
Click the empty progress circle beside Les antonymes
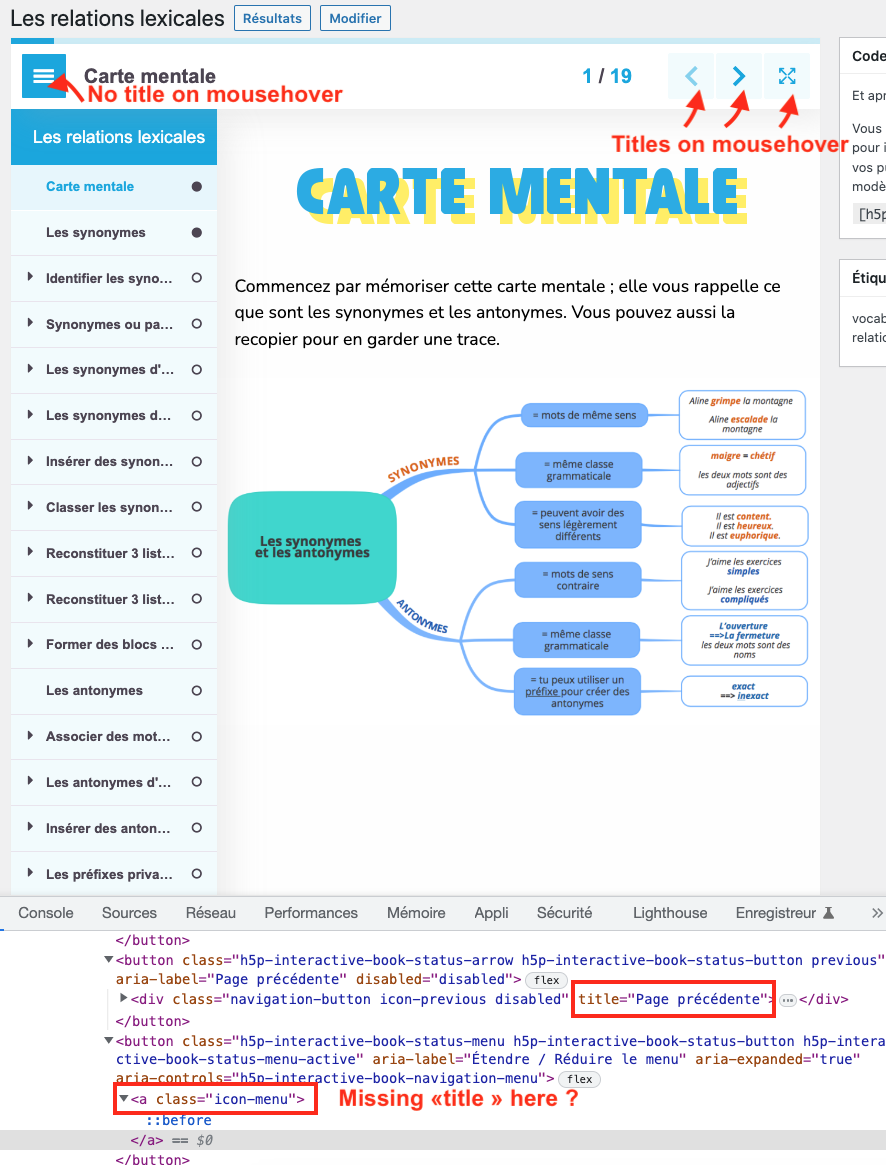(x=196, y=691)
